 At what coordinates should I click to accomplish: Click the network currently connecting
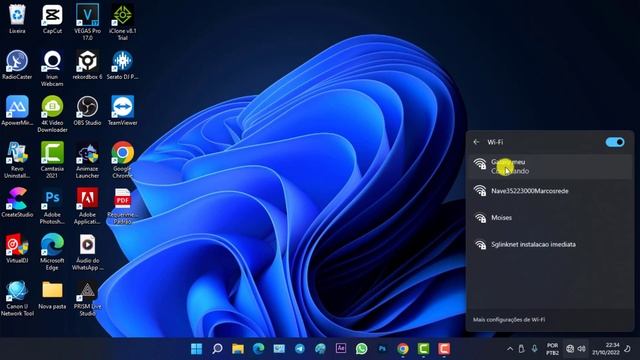tap(550, 167)
